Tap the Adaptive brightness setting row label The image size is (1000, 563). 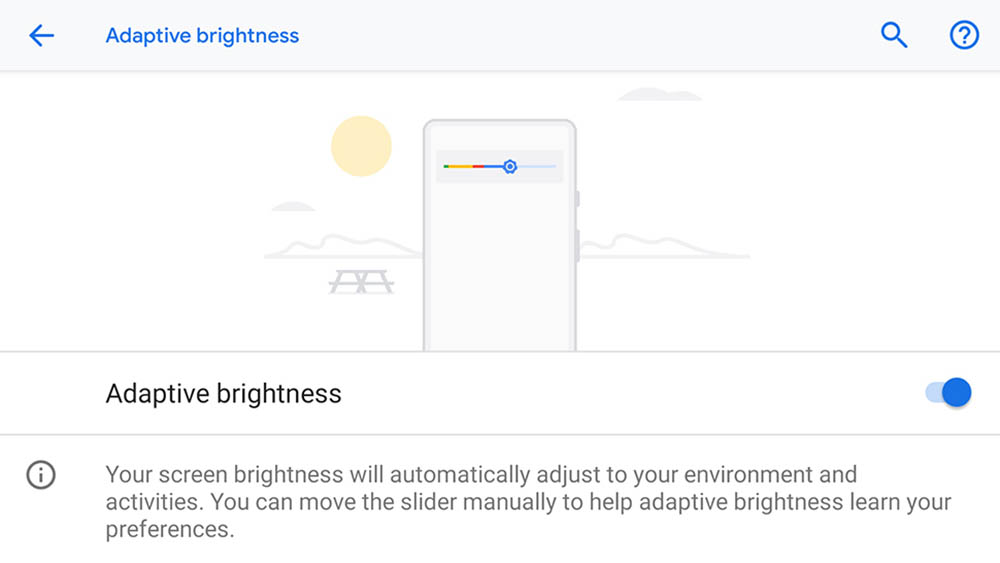coord(224,393)
